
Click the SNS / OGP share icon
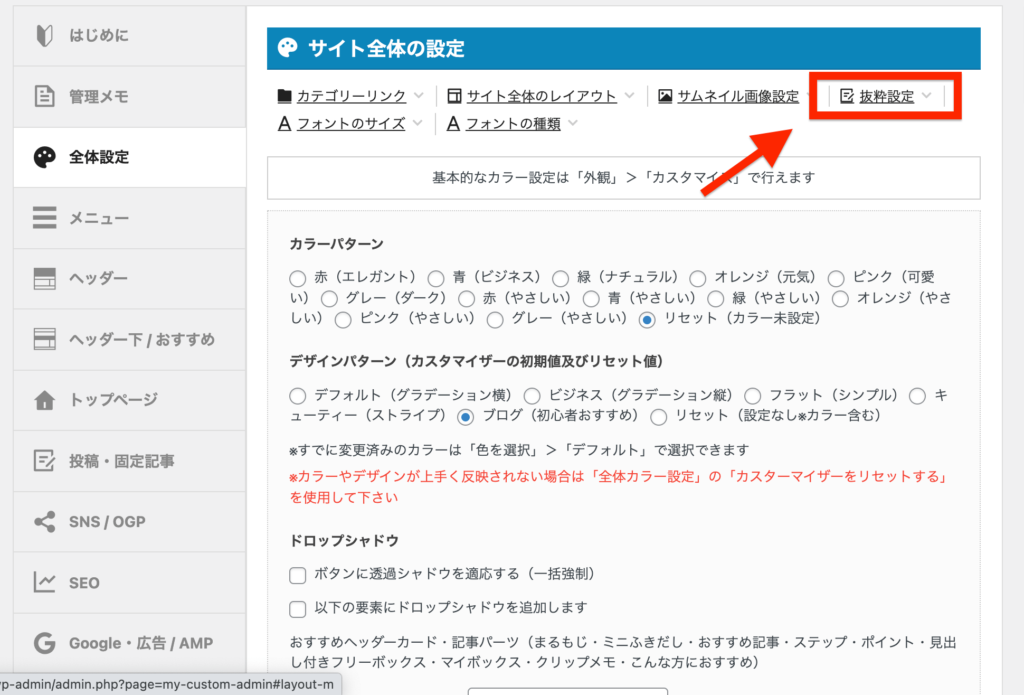click(44, 521)
